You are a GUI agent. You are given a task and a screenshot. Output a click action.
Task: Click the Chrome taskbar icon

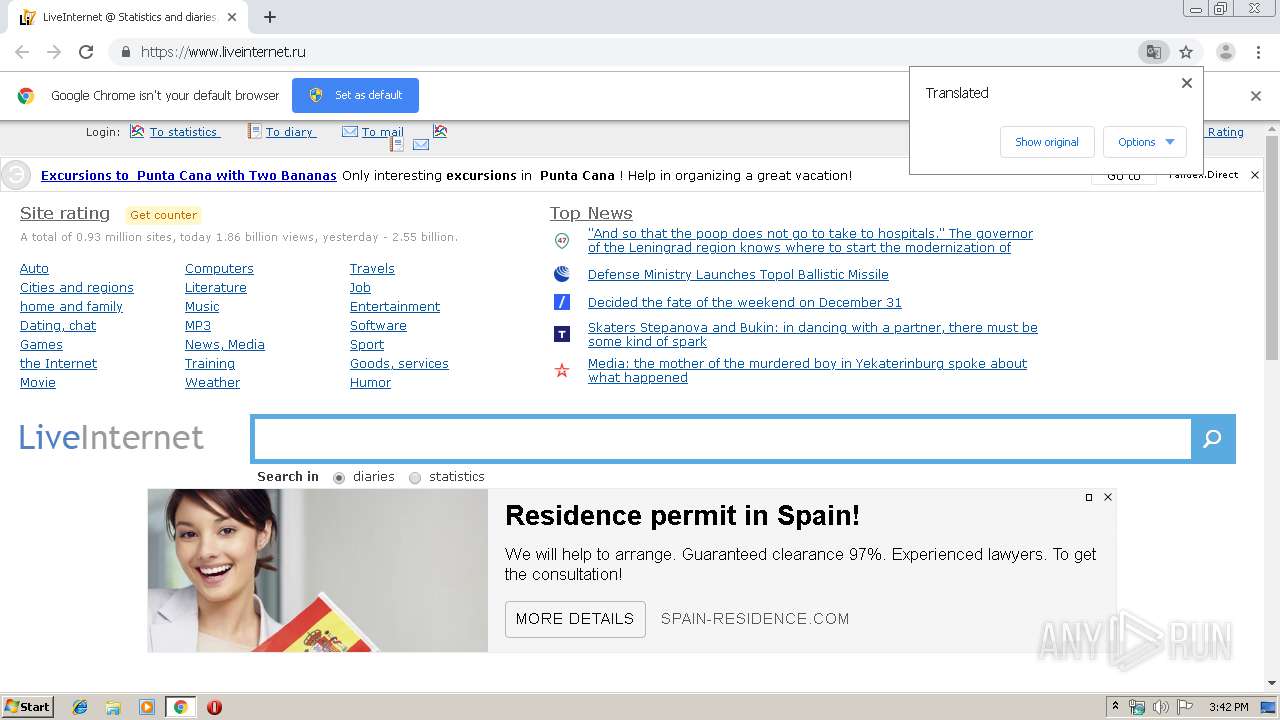181,707
